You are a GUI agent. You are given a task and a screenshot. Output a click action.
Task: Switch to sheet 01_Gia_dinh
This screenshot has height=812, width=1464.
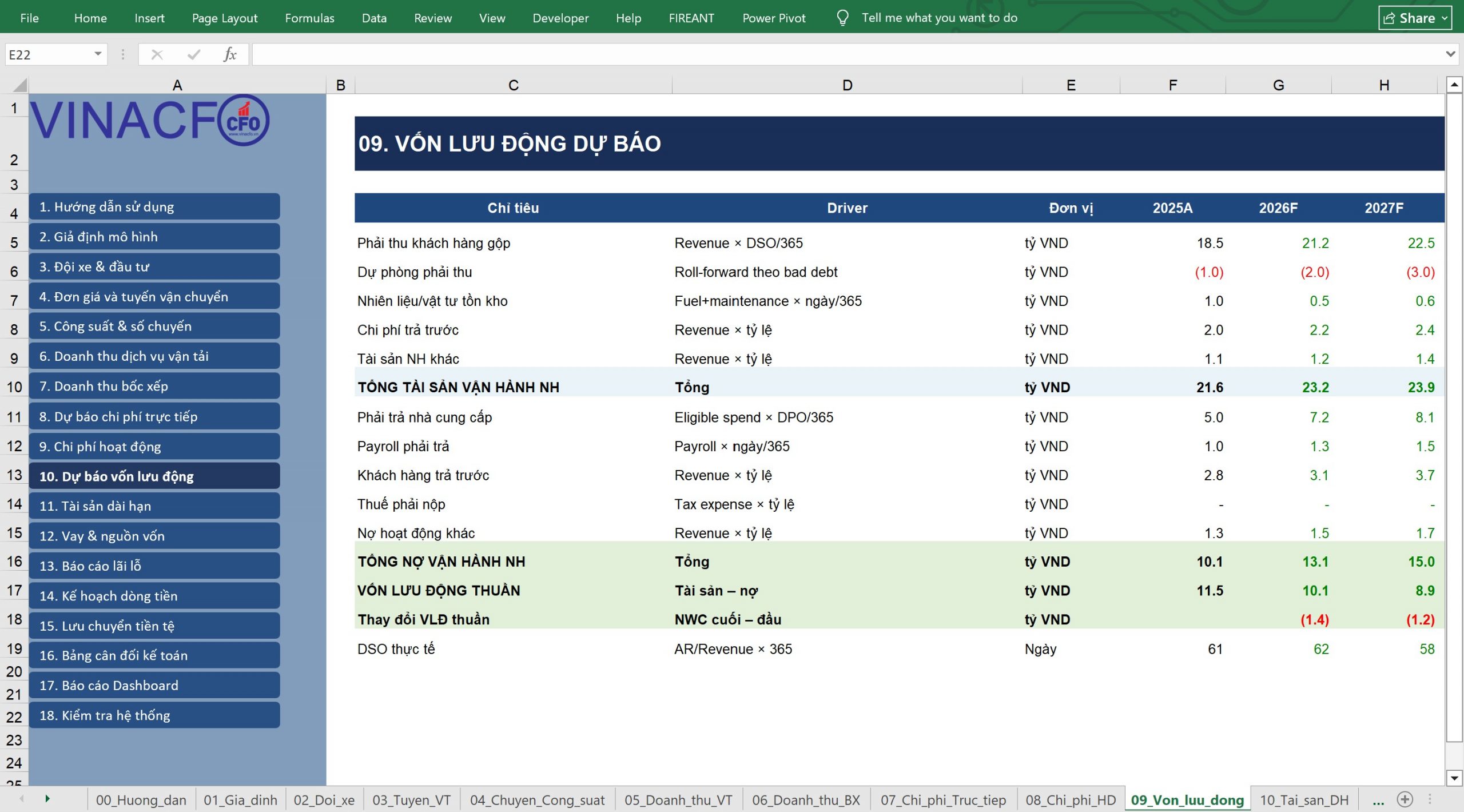[x=240, y=800]
